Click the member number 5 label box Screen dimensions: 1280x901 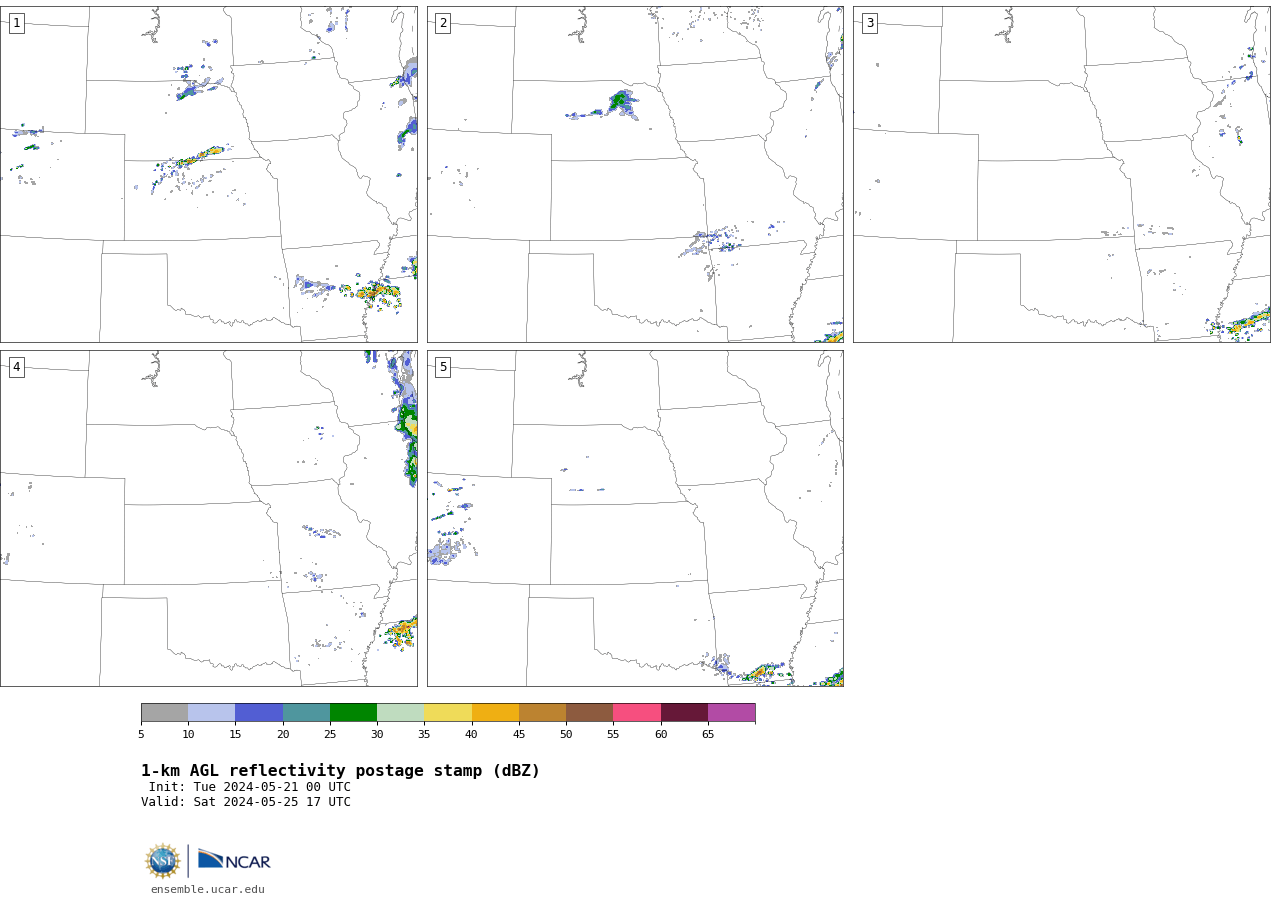click(x=443, y=367)
